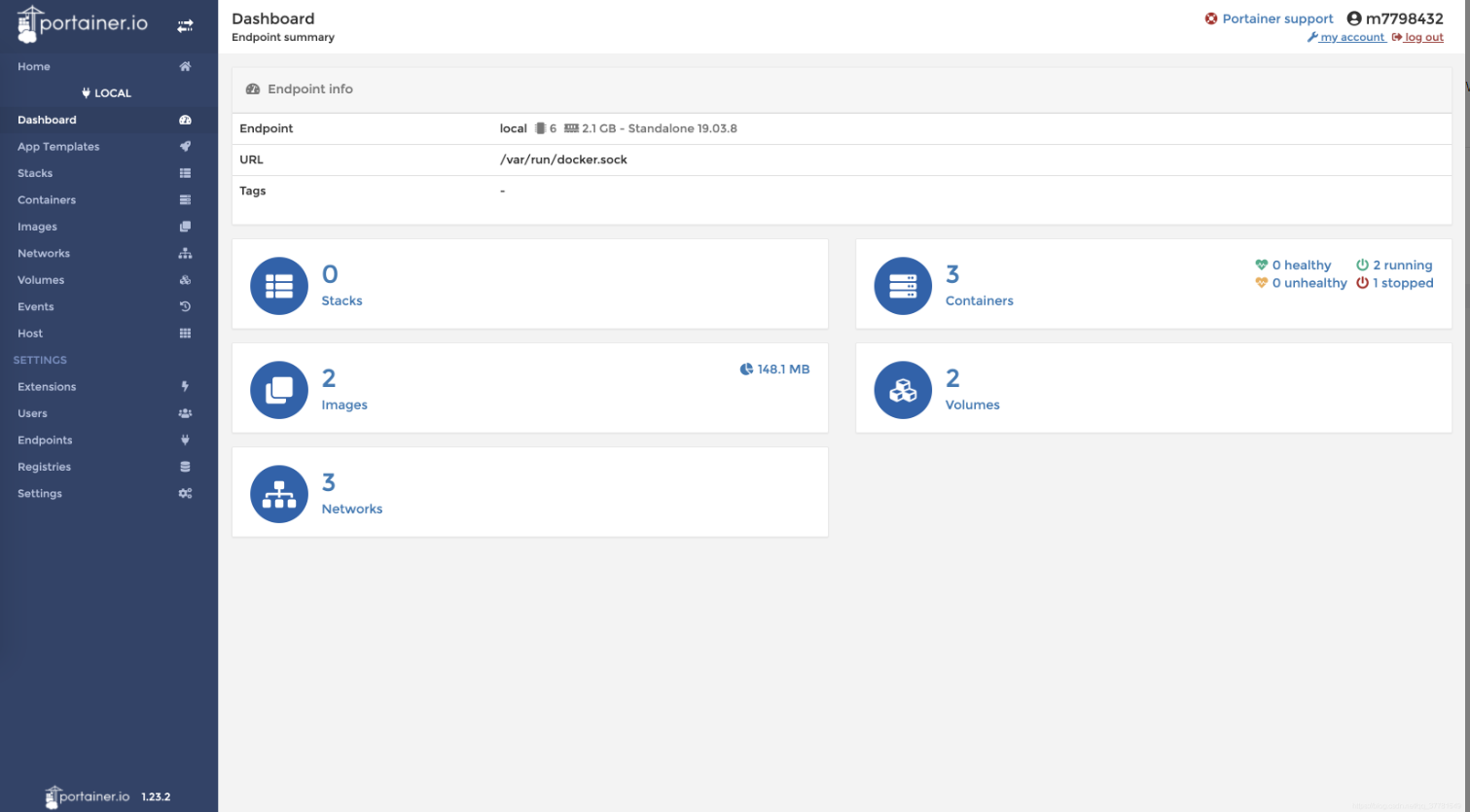Click the lightning bolt Extensions icon
The width and height of the screenshot is (1470, 812).
coord(185,387)
